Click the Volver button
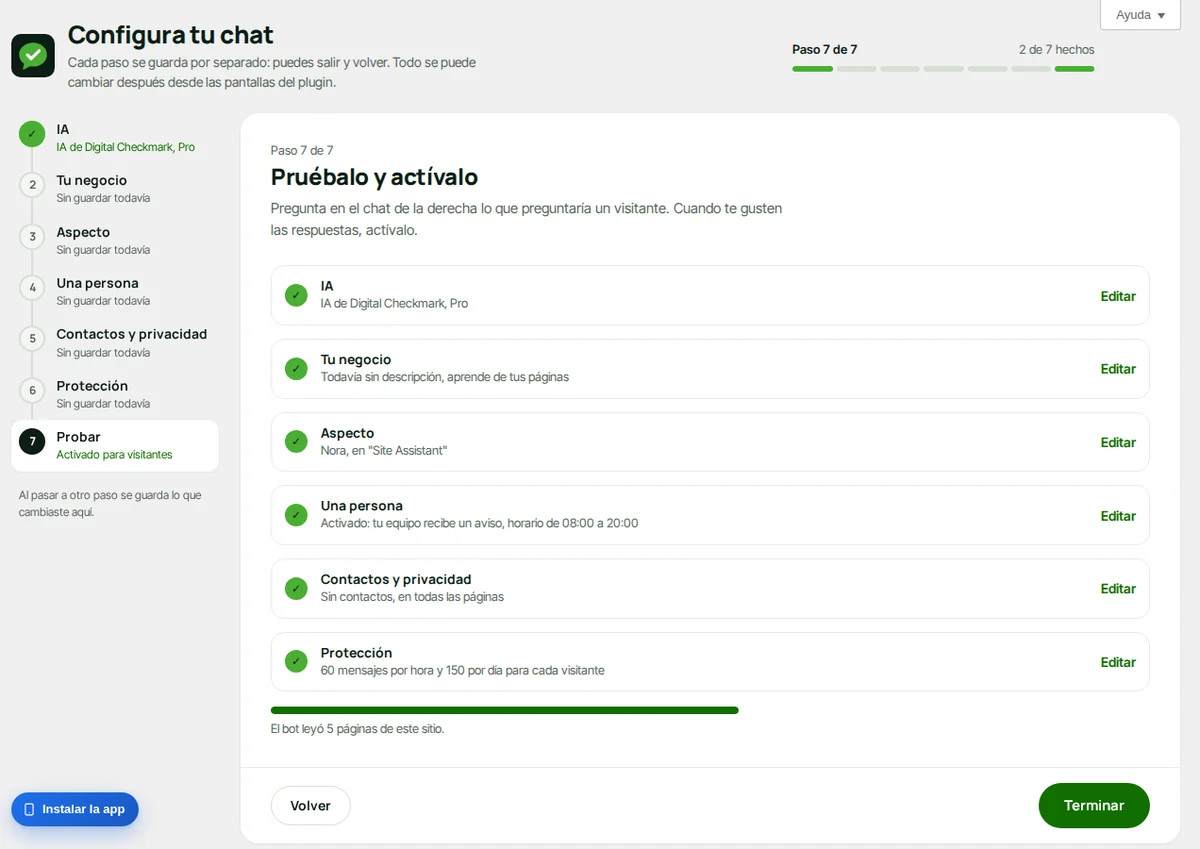This screenshot has width=1200, height=849. (310, 805)
